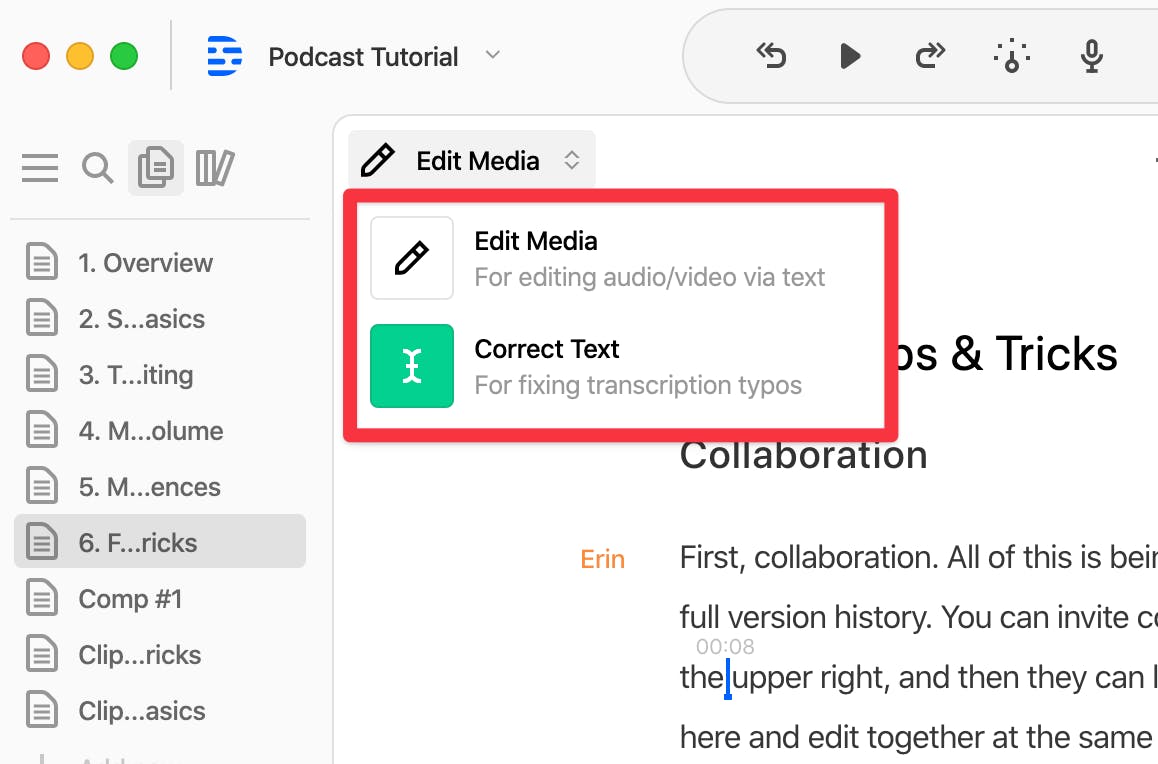Open the recording microphone tool

pos(1091,56)
